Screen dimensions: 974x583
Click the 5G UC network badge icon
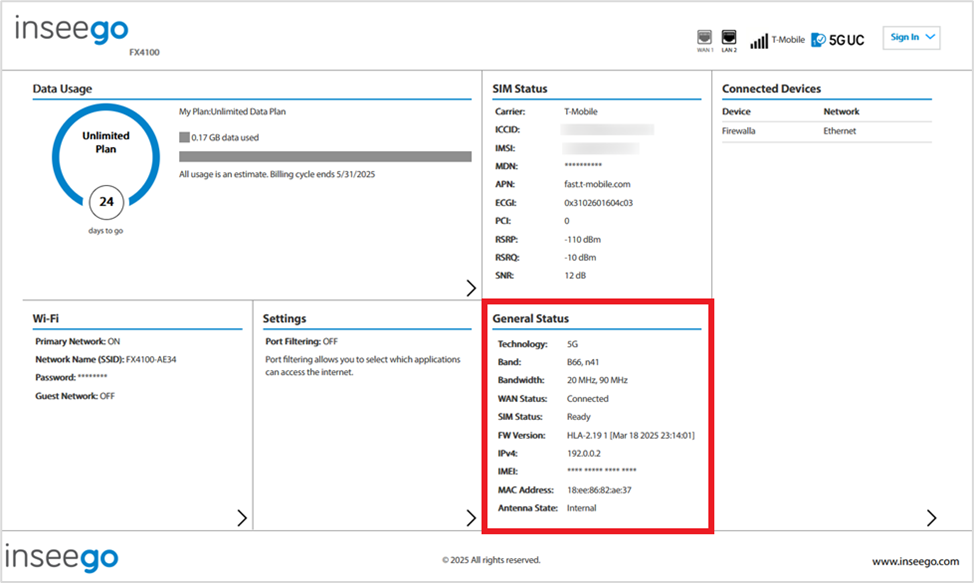click(838, 40)
